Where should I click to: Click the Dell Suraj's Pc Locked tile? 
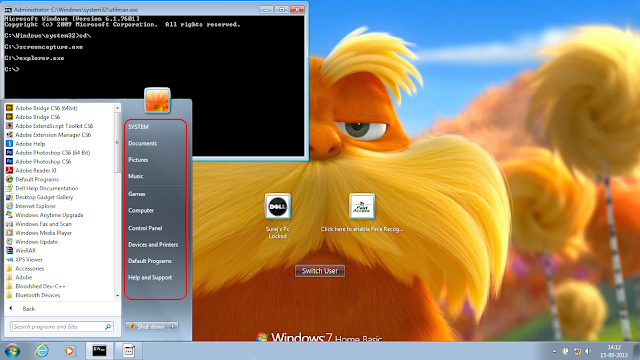coord(278,207)
